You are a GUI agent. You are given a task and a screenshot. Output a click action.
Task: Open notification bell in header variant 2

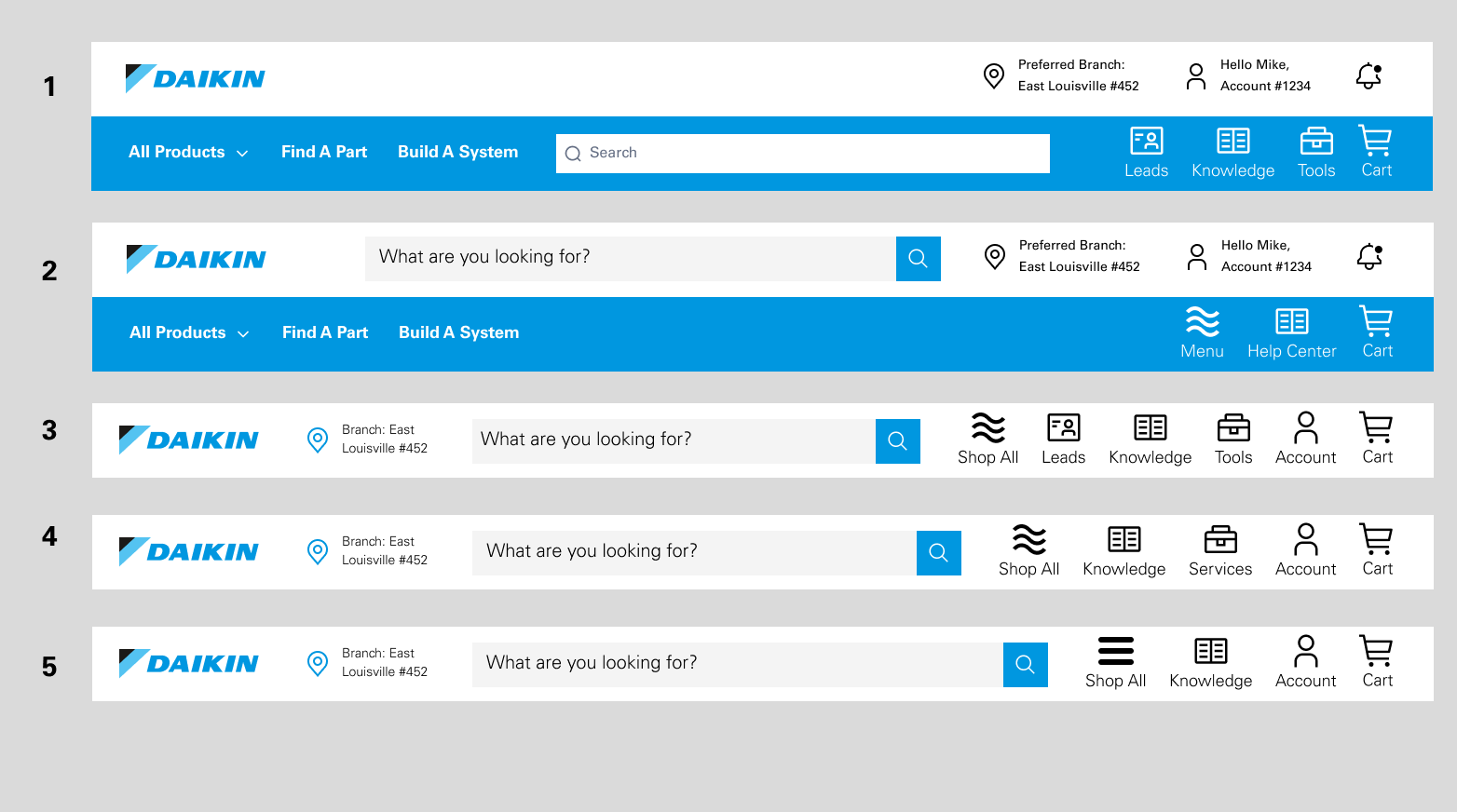click(x=1369, y=256)
